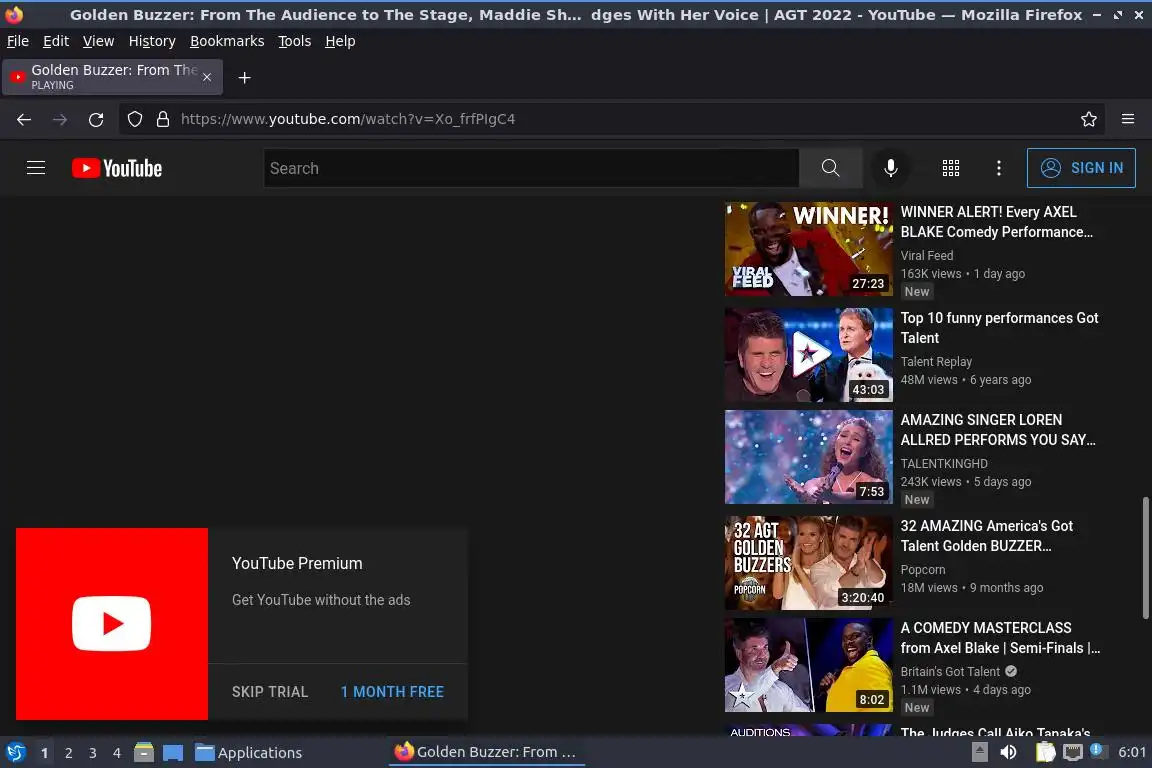Show the desktop from the taskbar
This screenshot has width=1152, height=768.
click(x=173, y=753)
